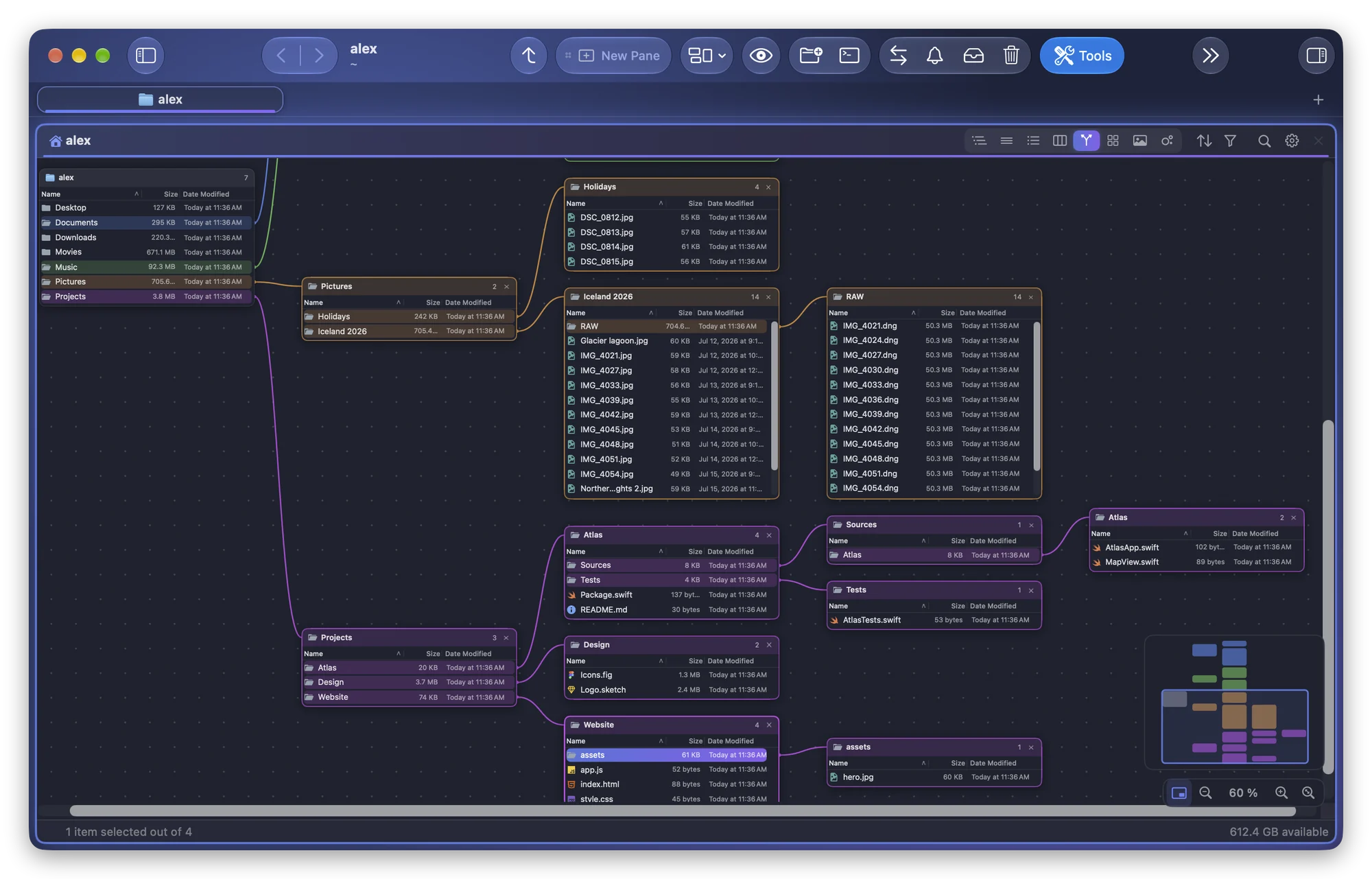Open search in the pane

[1264, 141]
